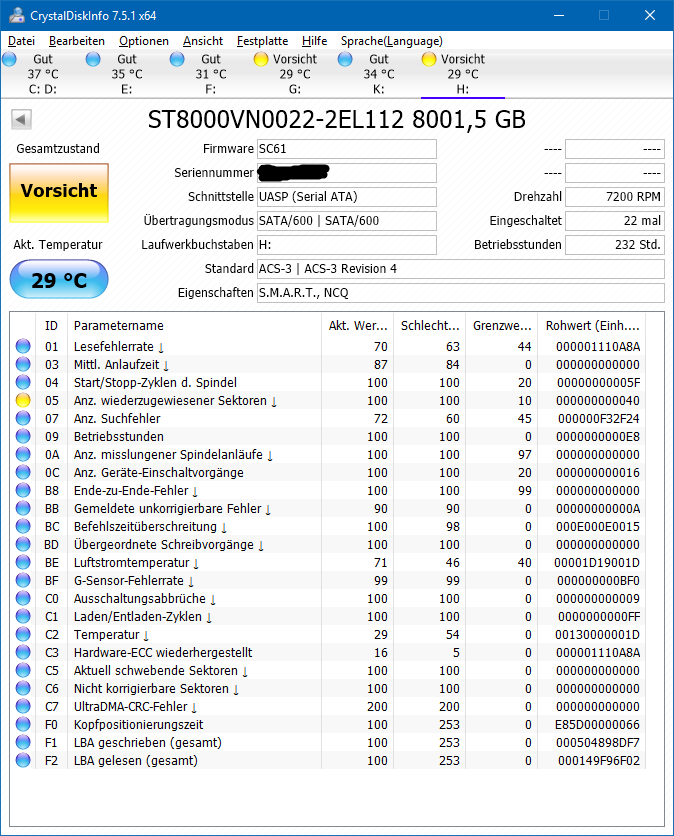Click status icon for UltraDMA-CRC-Fehler
674x836 pixels.
23,706
